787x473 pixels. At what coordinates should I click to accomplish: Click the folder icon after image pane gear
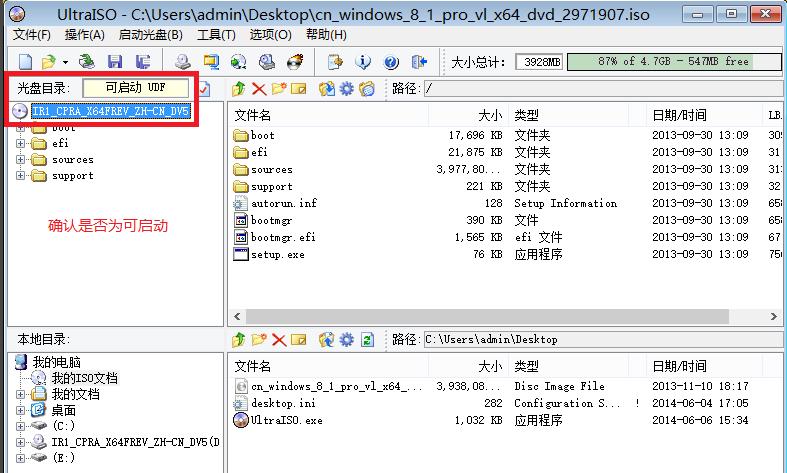point(367,89)
